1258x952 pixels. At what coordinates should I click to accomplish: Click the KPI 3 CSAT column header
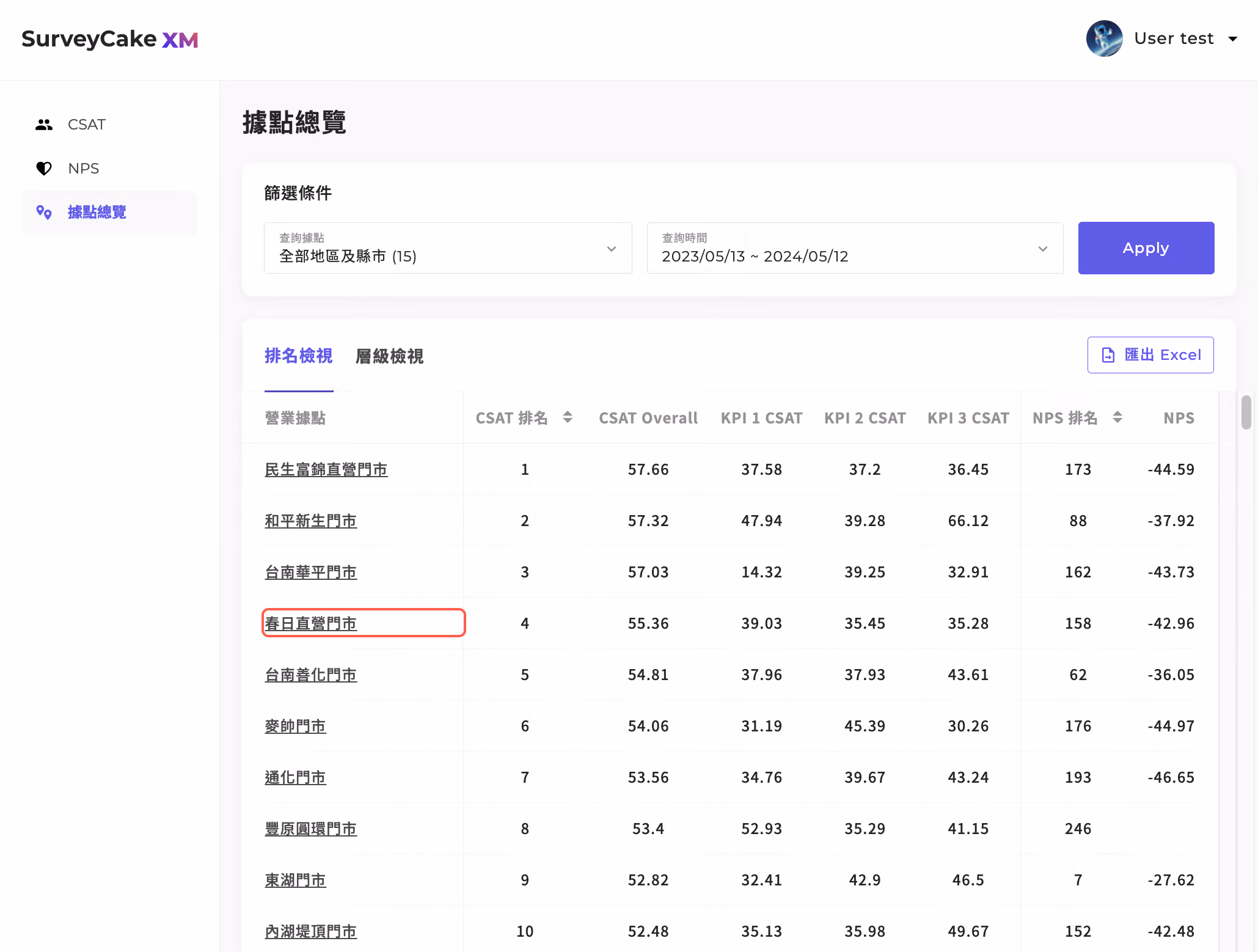pos(968,418)
